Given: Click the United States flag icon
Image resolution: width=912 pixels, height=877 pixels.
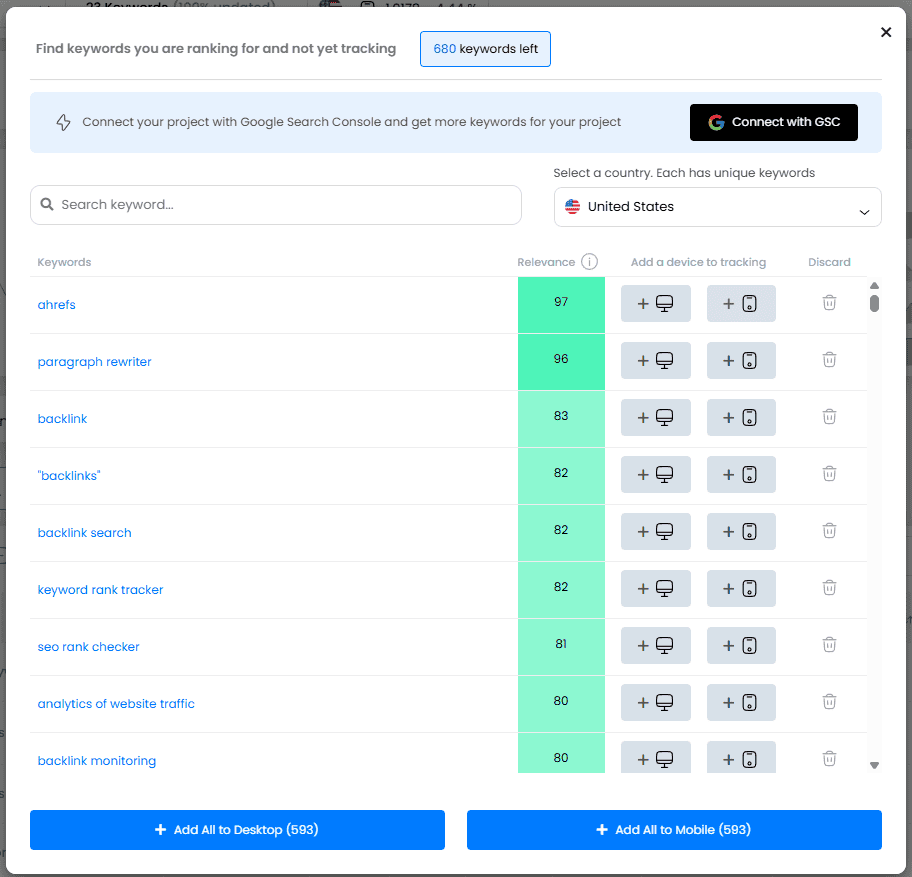Looking at the screenshot, I should pyautogui.click(x=572, y=206).
